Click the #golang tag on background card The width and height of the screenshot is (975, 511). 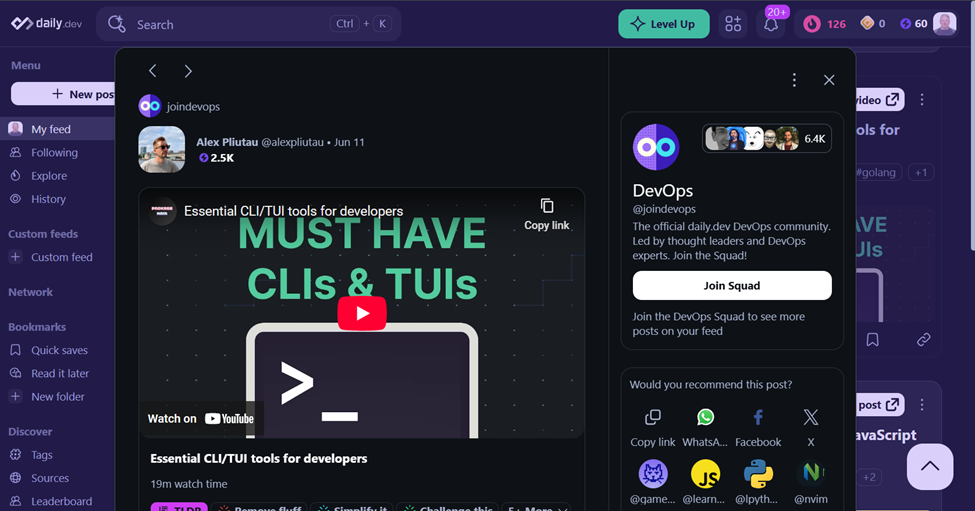pos(878,172)
